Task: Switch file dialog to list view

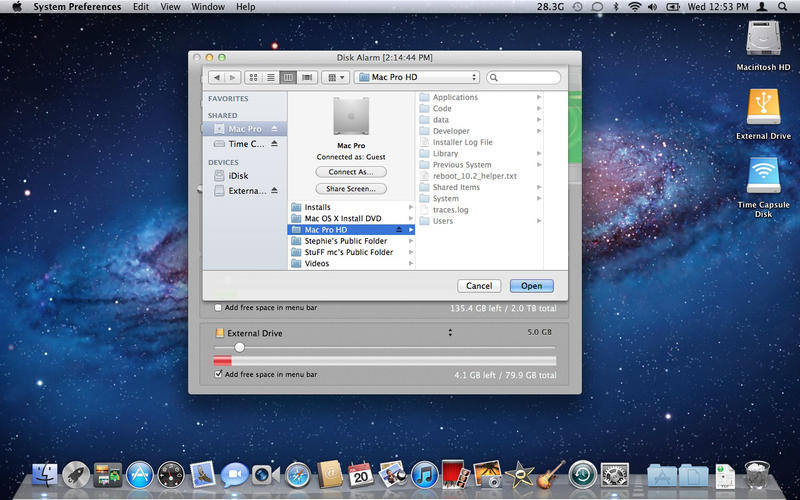Action: click(271, 78)
